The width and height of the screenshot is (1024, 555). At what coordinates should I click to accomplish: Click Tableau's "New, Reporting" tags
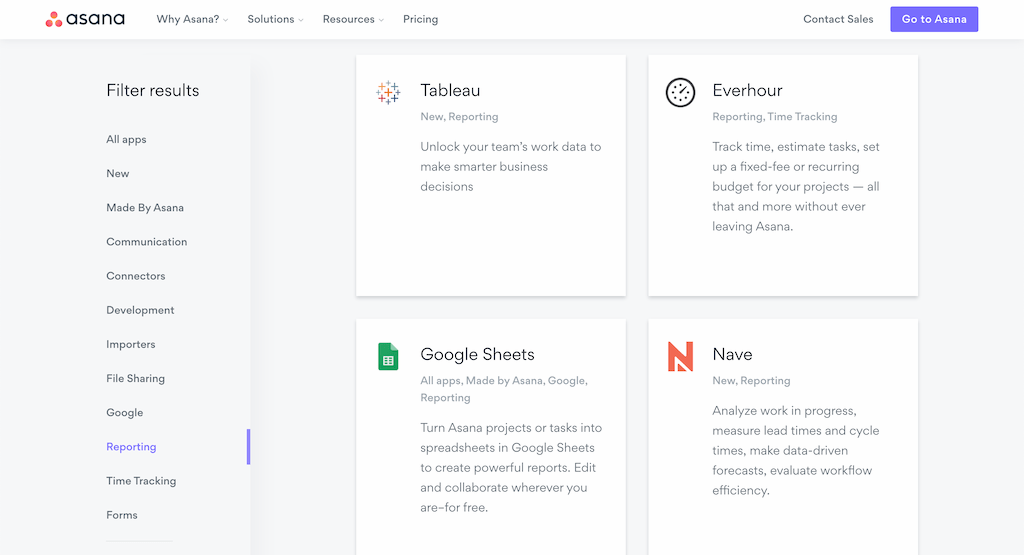pos(459,116)
